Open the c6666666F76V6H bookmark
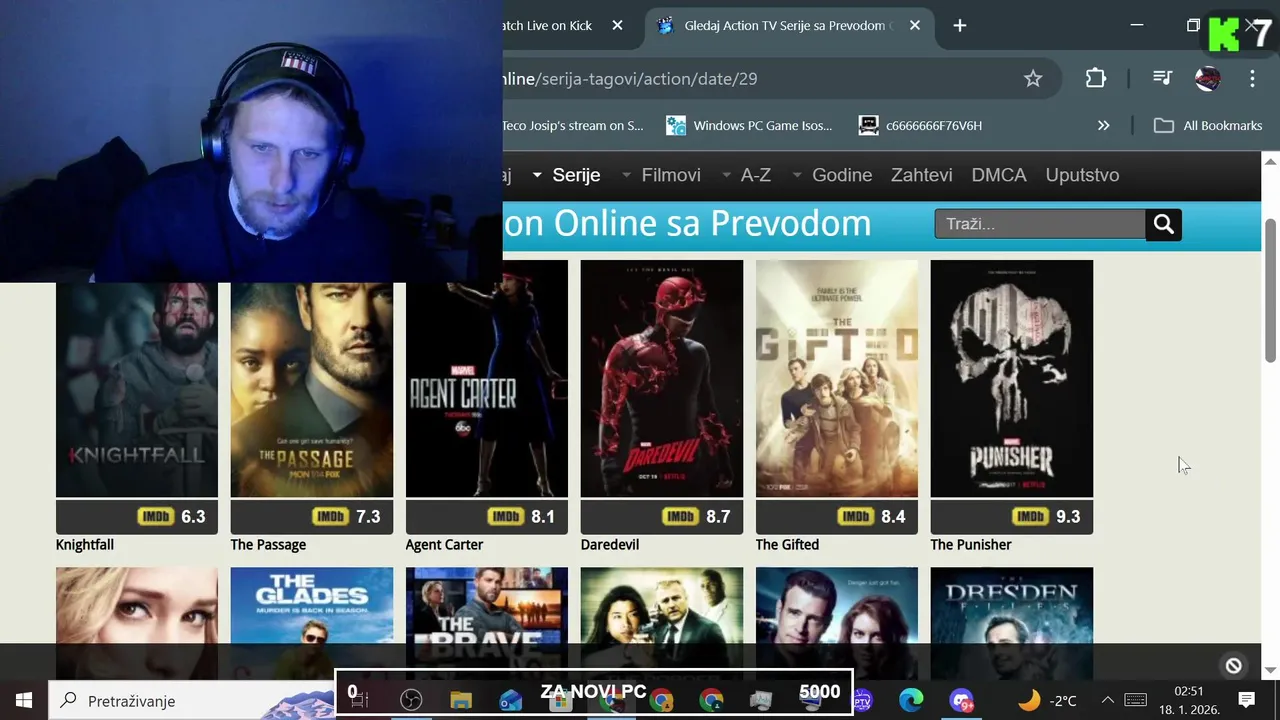Screen dimensions: 1280x720 (920, 125)
